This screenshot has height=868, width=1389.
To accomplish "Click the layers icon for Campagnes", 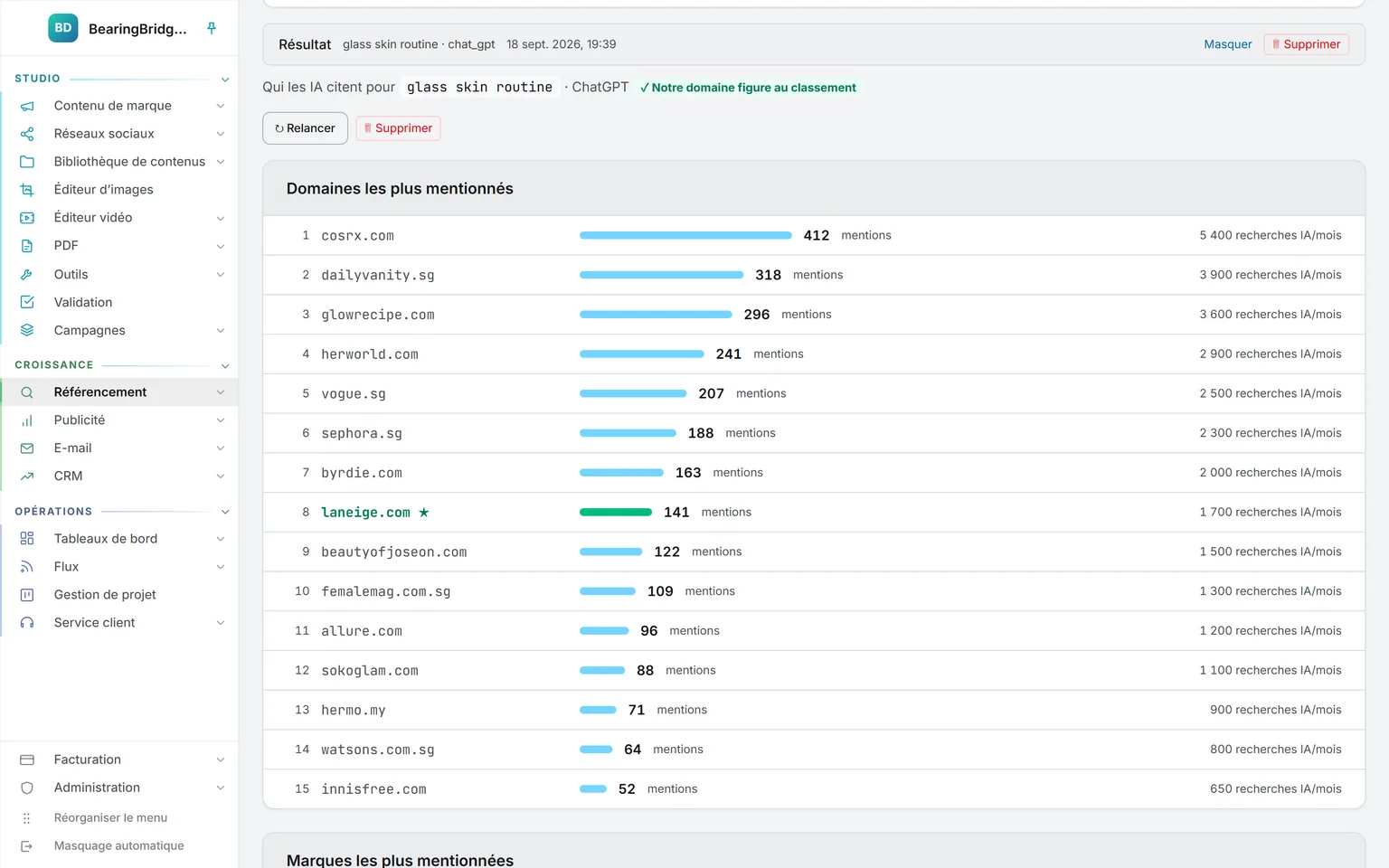I will pos(27,330).
